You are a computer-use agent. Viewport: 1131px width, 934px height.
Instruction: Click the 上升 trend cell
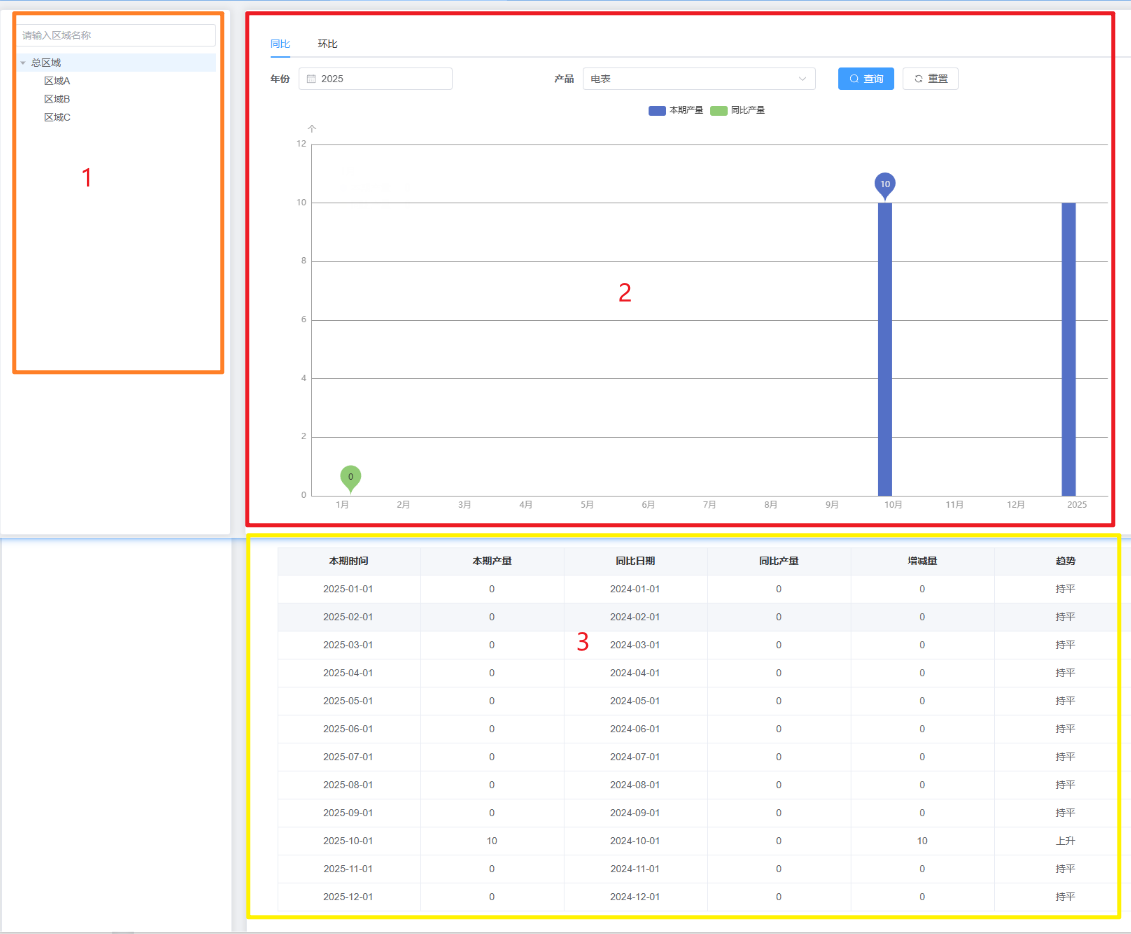(1065, 841)
